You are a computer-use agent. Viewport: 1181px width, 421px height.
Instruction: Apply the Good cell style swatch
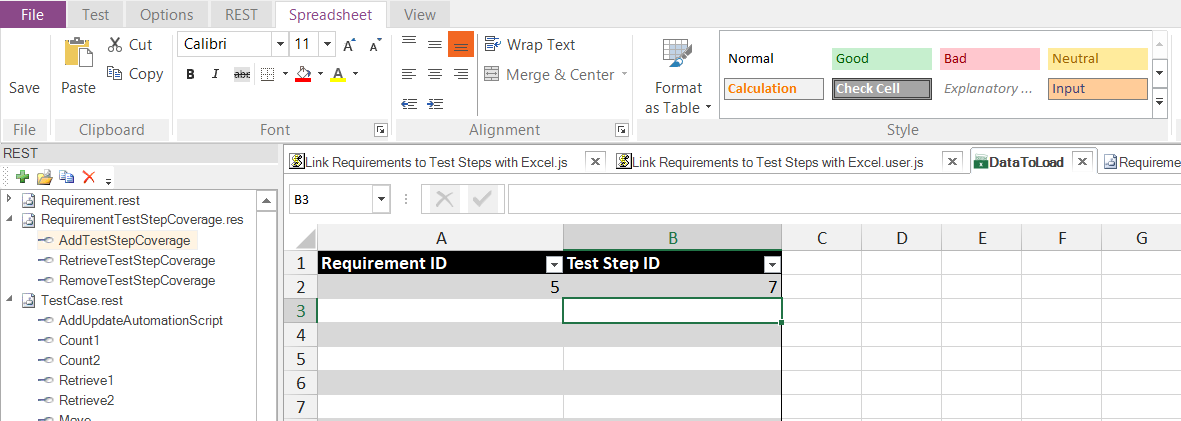(878, 59)
